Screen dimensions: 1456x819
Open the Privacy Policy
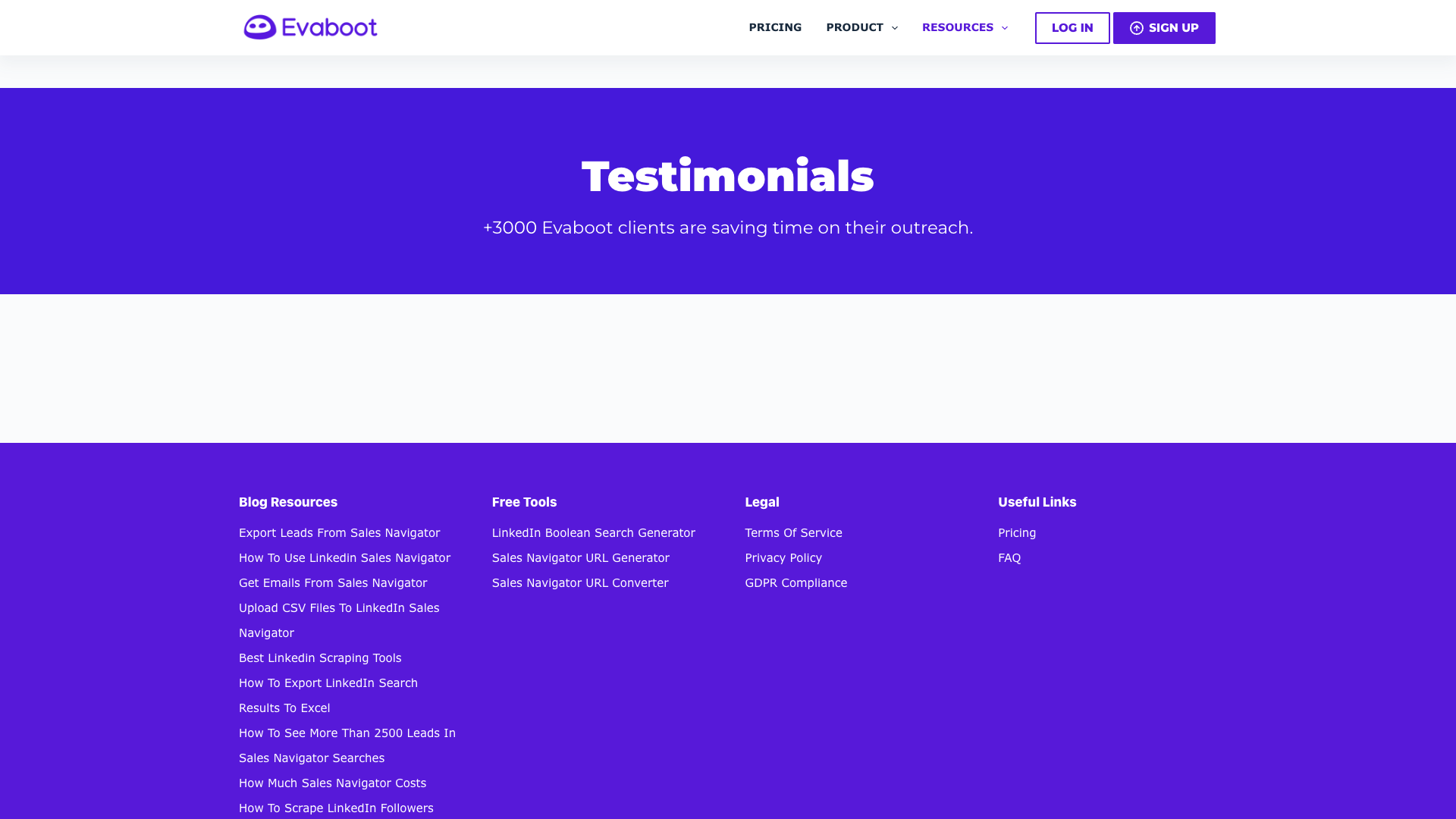783,558
